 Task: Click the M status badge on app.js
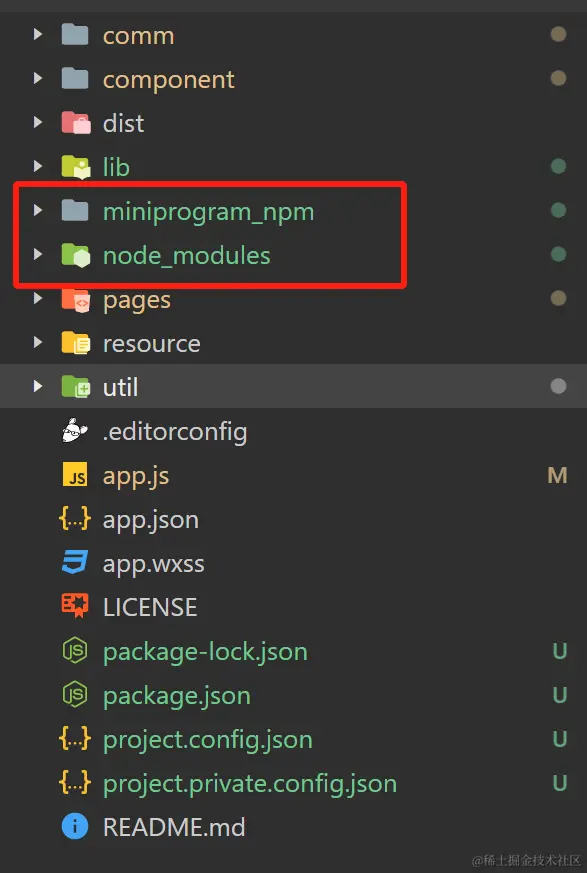(557, 475)
